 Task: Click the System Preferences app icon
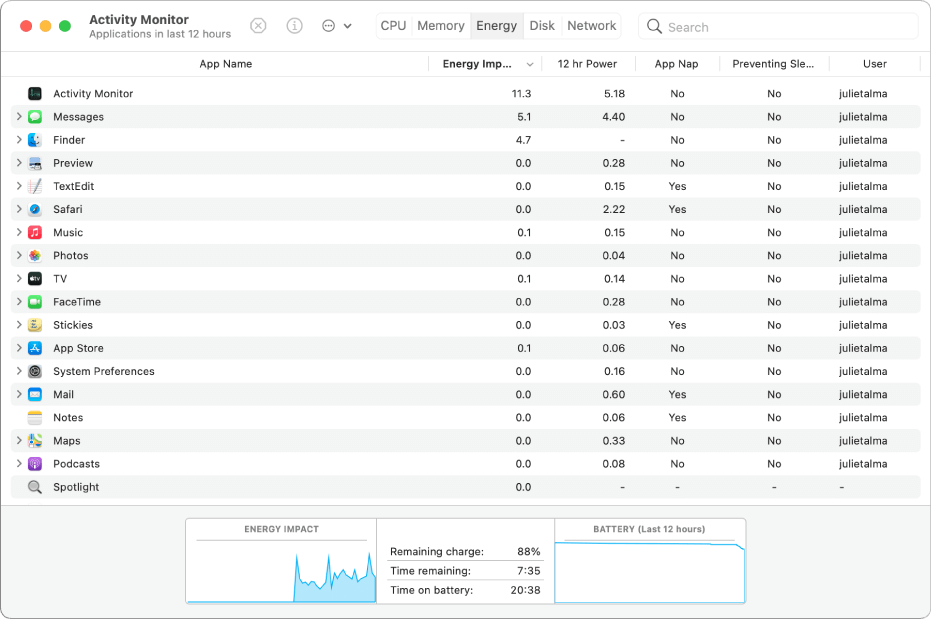coord(35,371)
